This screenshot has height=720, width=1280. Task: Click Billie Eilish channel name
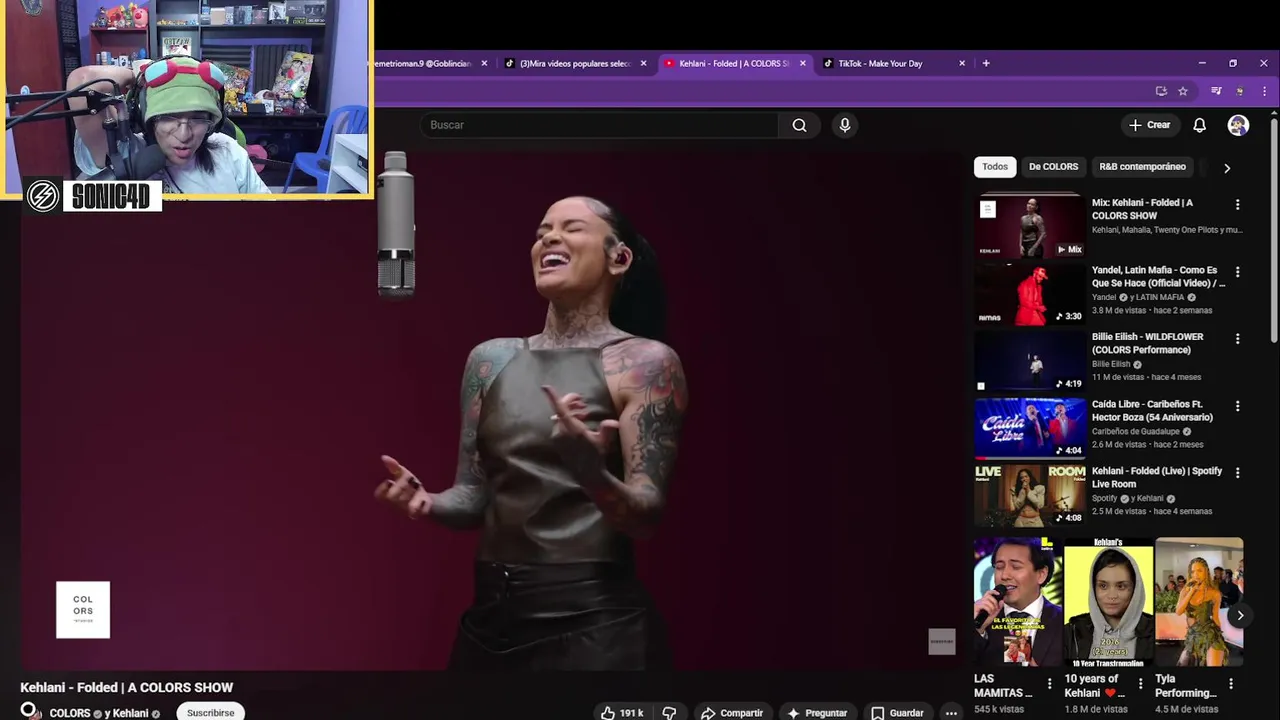pos(1111,364)
